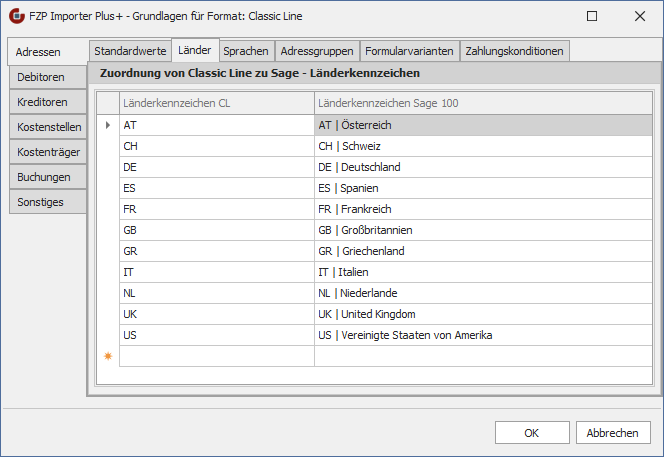
Task: Open the CH | Schweiz combo cell
Action: (483, 146)
